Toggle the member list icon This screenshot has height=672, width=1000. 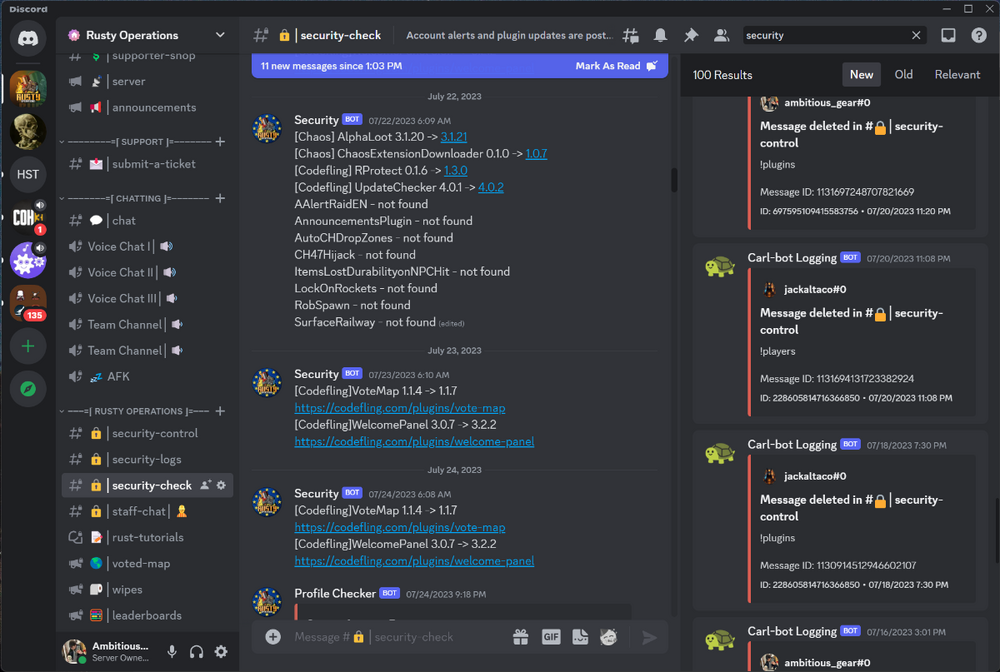tap(721, 35)
